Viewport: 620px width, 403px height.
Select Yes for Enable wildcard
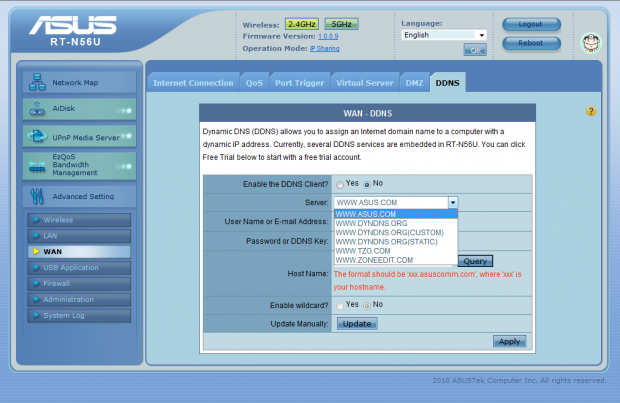340,306
